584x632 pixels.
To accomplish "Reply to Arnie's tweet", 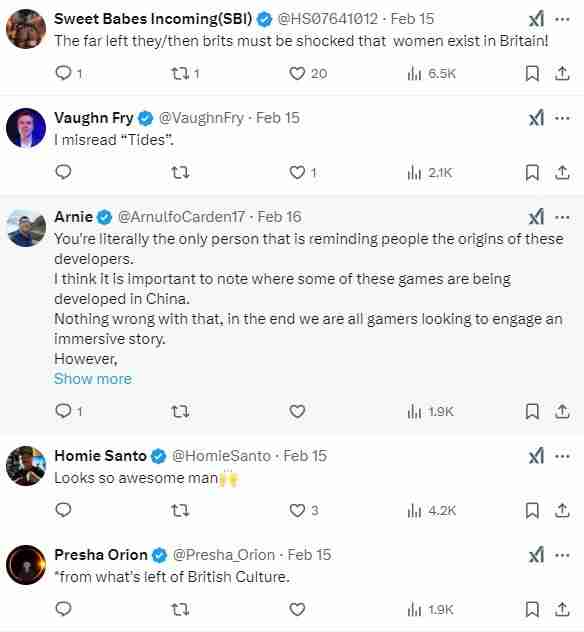I will (x=63, y=411).
